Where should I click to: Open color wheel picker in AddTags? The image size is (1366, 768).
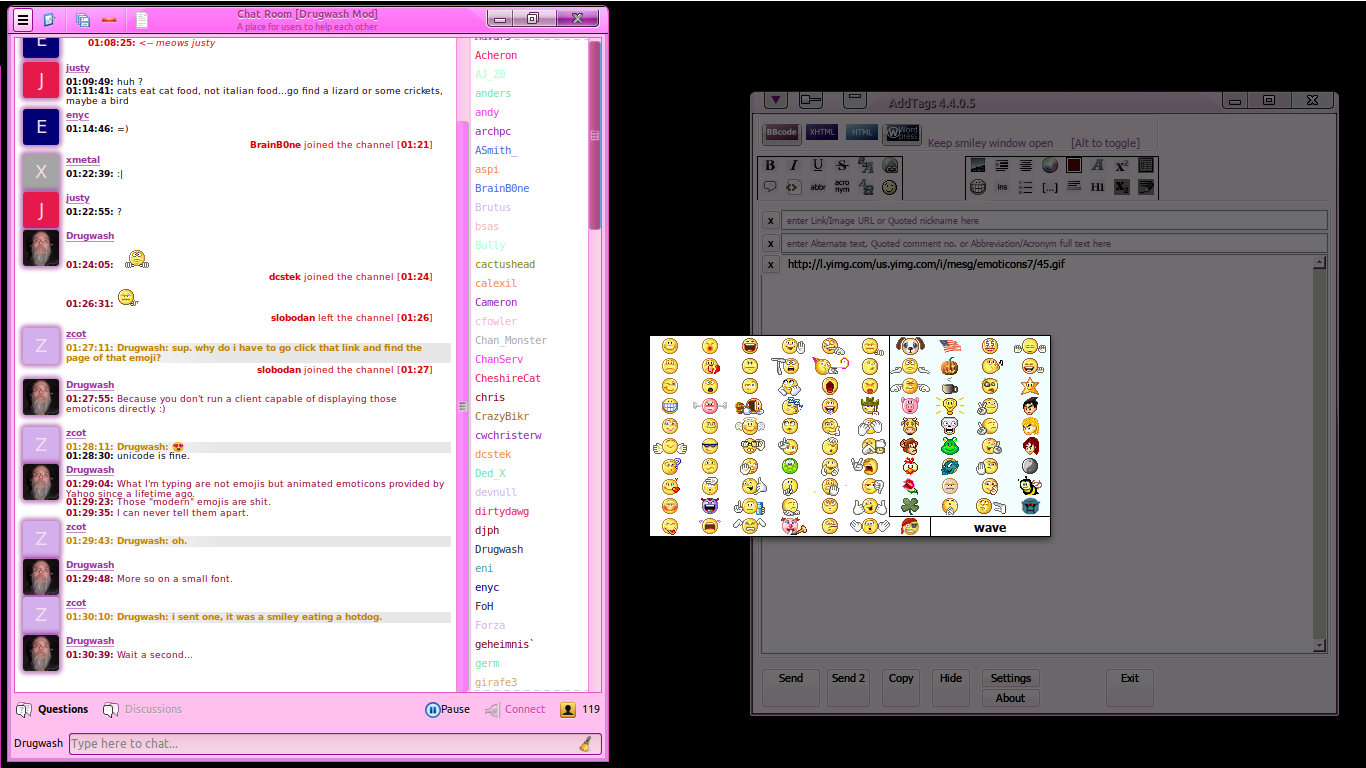(x=1050, y=165)
